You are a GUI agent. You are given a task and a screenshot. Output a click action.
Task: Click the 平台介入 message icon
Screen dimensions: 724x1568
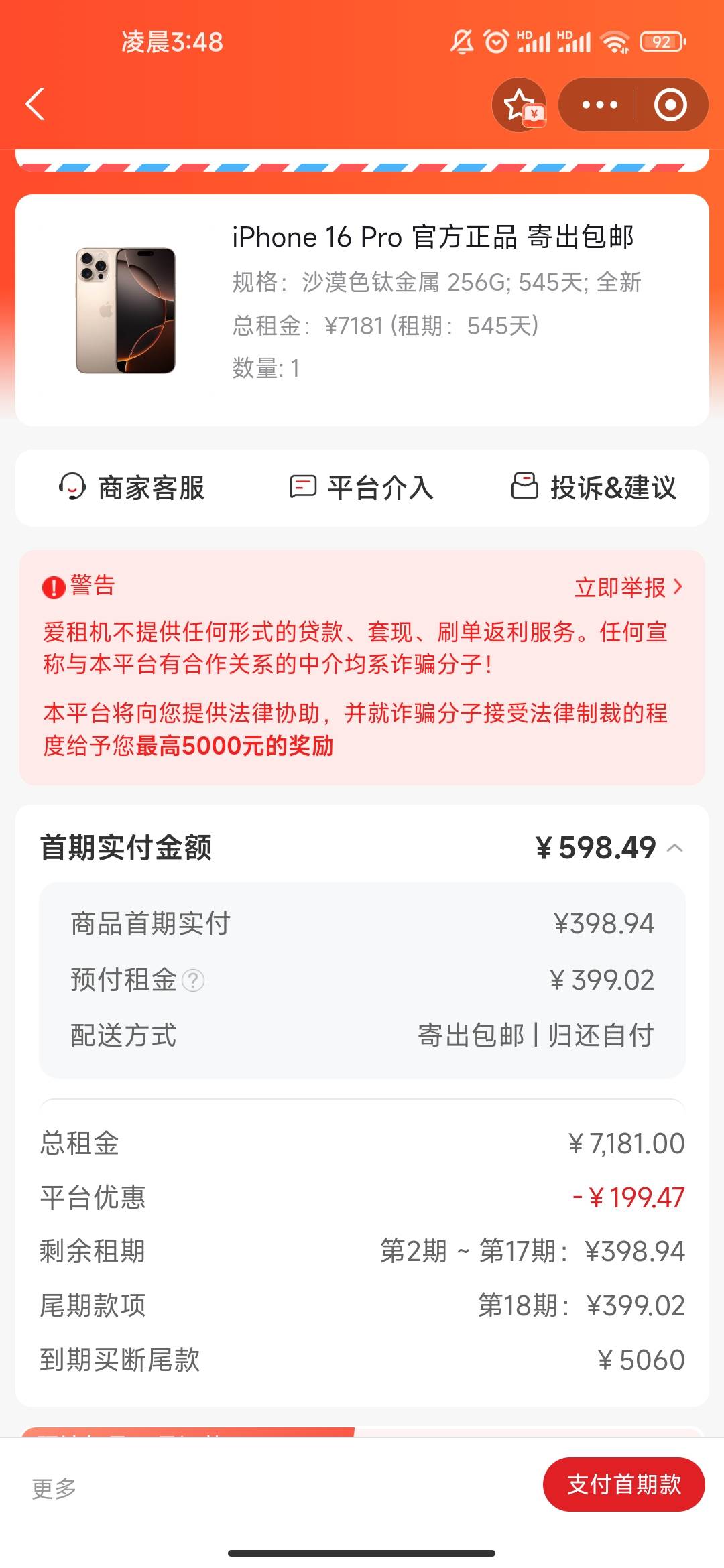pos(303,486)
